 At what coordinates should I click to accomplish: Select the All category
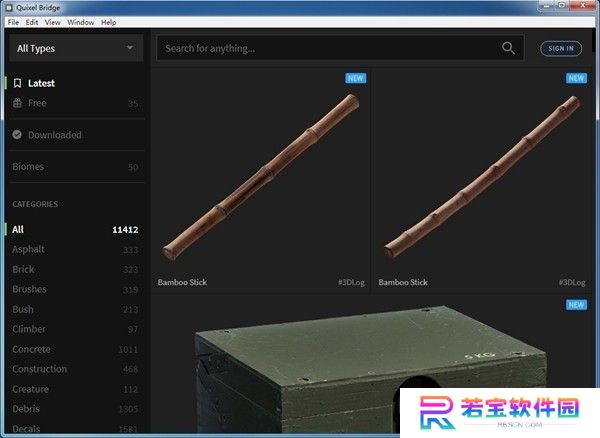coord(75,230)
